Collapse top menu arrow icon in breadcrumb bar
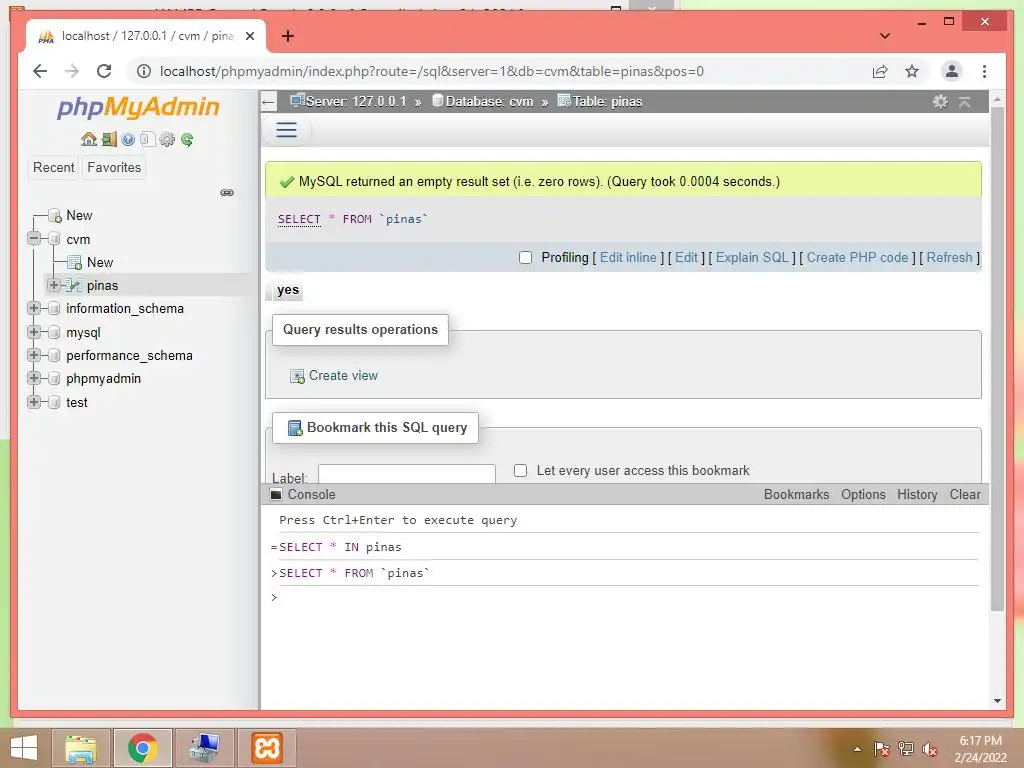Image resolution: width=1024 pixels, height=768 pixels. 965,101
